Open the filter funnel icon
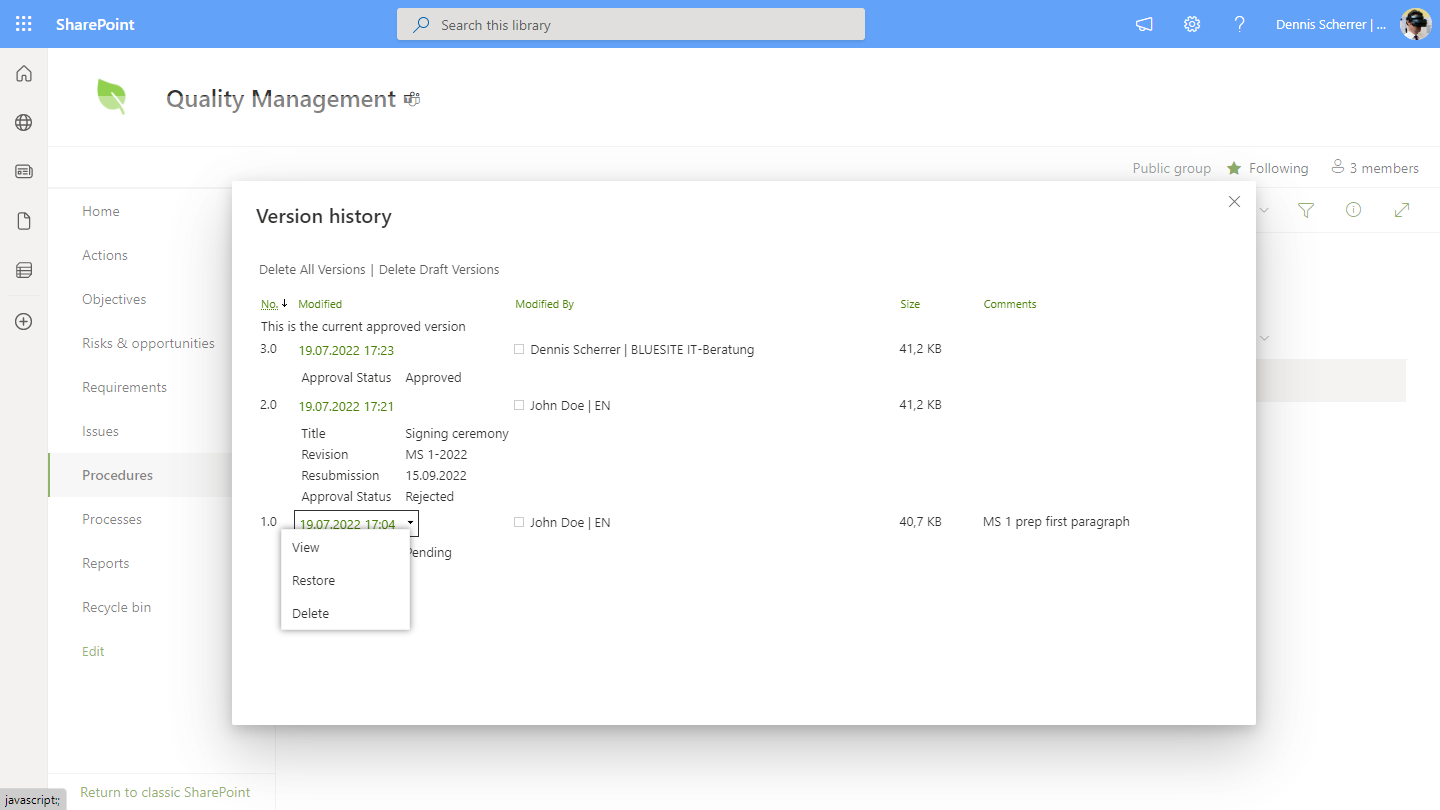1440x810 pixels. (x=1306, y=210)
